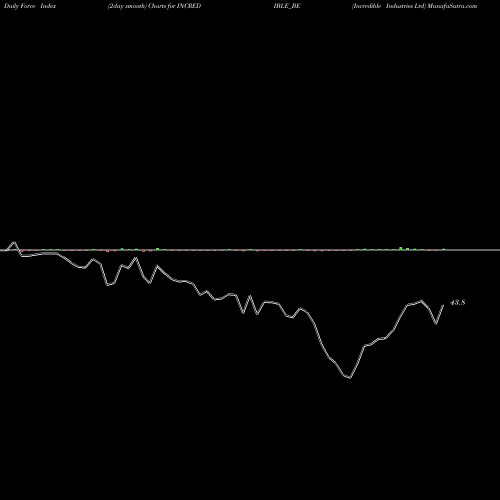Click the 48.8 value label
This screenshot has width=500, height=500.
[458, 302]
